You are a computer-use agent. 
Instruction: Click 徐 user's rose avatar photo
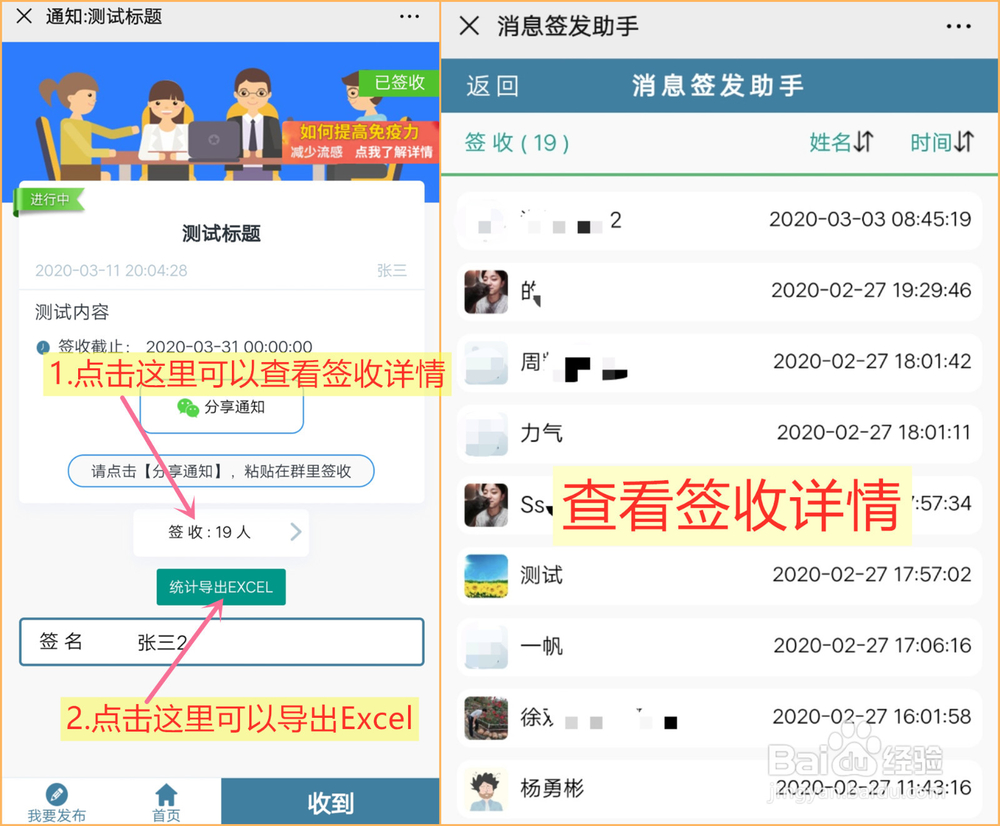(486, 718)
